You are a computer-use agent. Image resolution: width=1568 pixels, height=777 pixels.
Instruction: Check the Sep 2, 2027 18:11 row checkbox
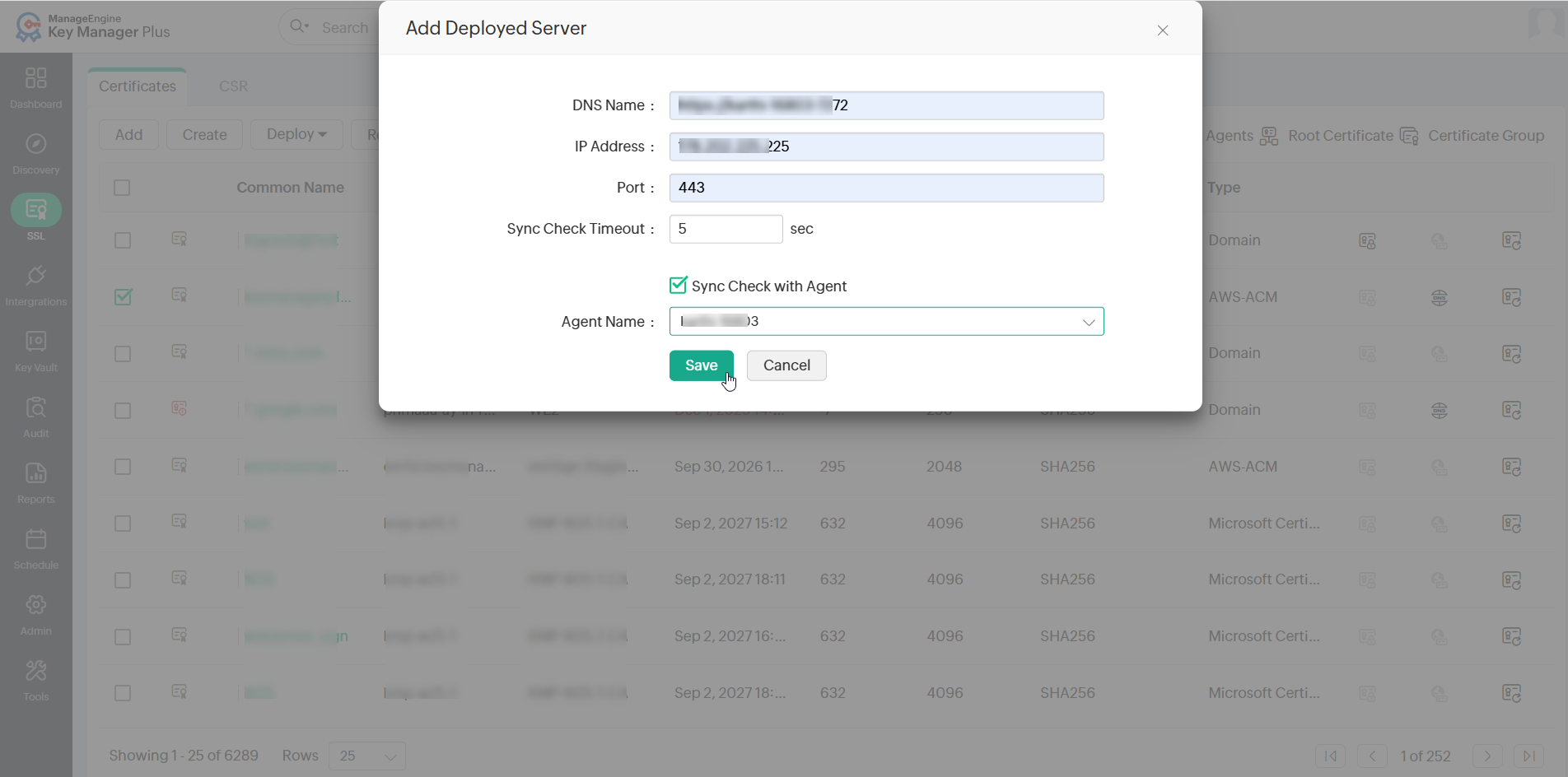click(123, 580)
